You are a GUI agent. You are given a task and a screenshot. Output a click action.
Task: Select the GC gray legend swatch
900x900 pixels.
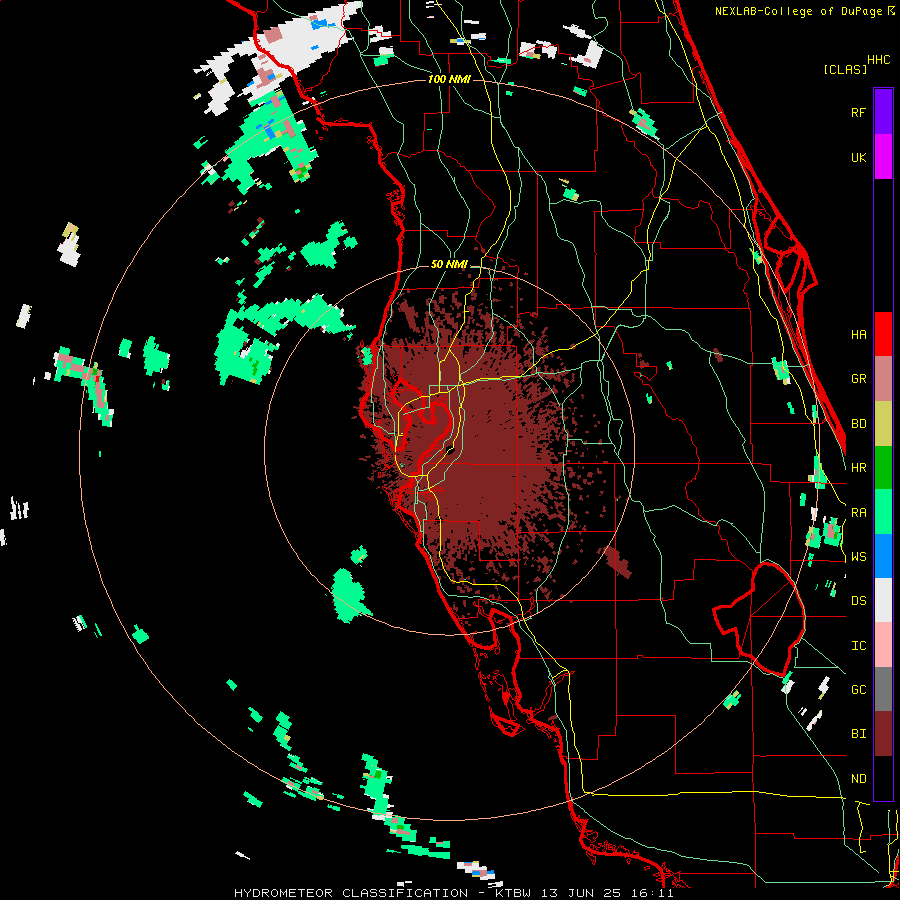tap(883, 689)
